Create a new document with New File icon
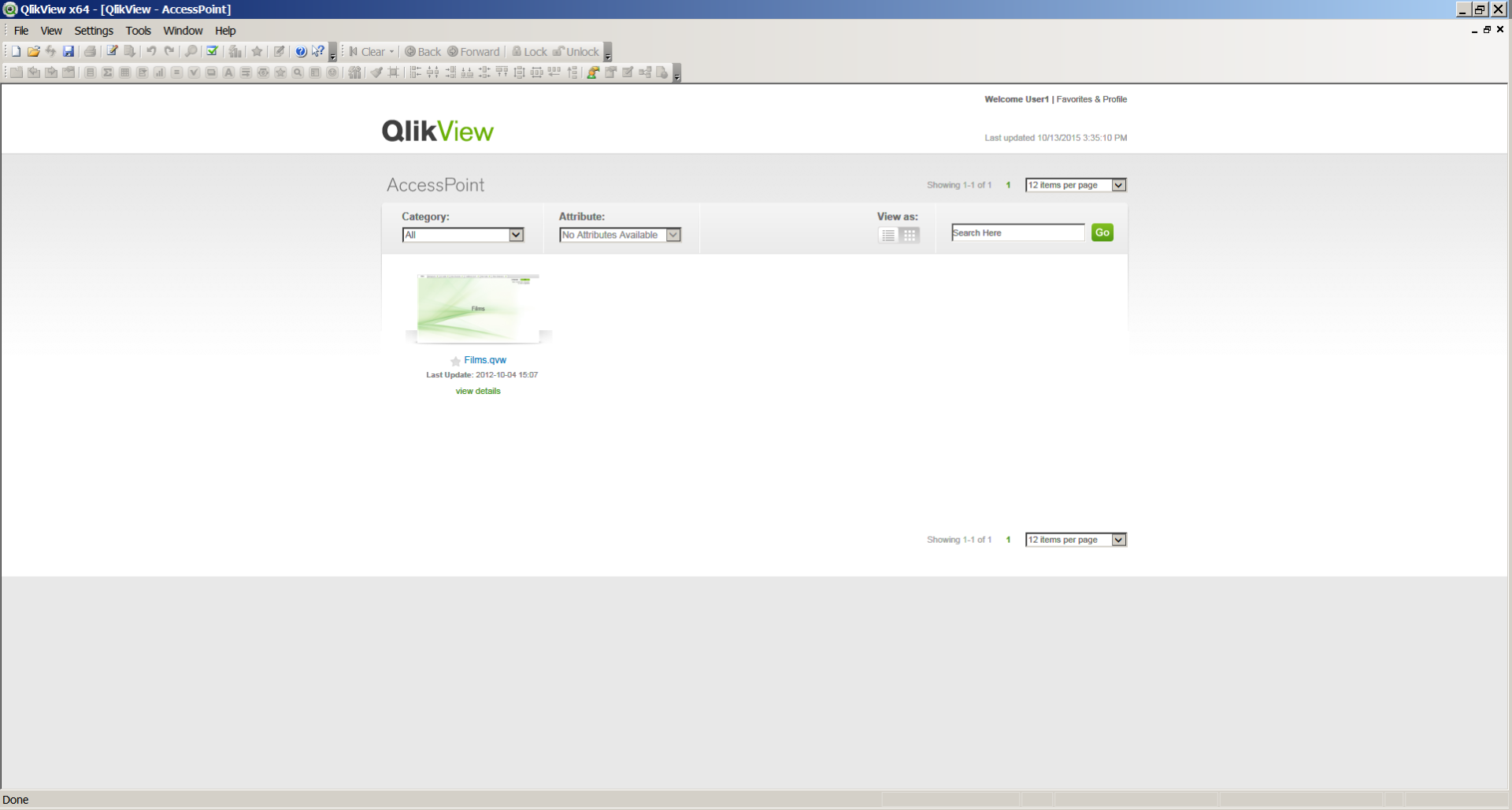 tap(16, 51)
